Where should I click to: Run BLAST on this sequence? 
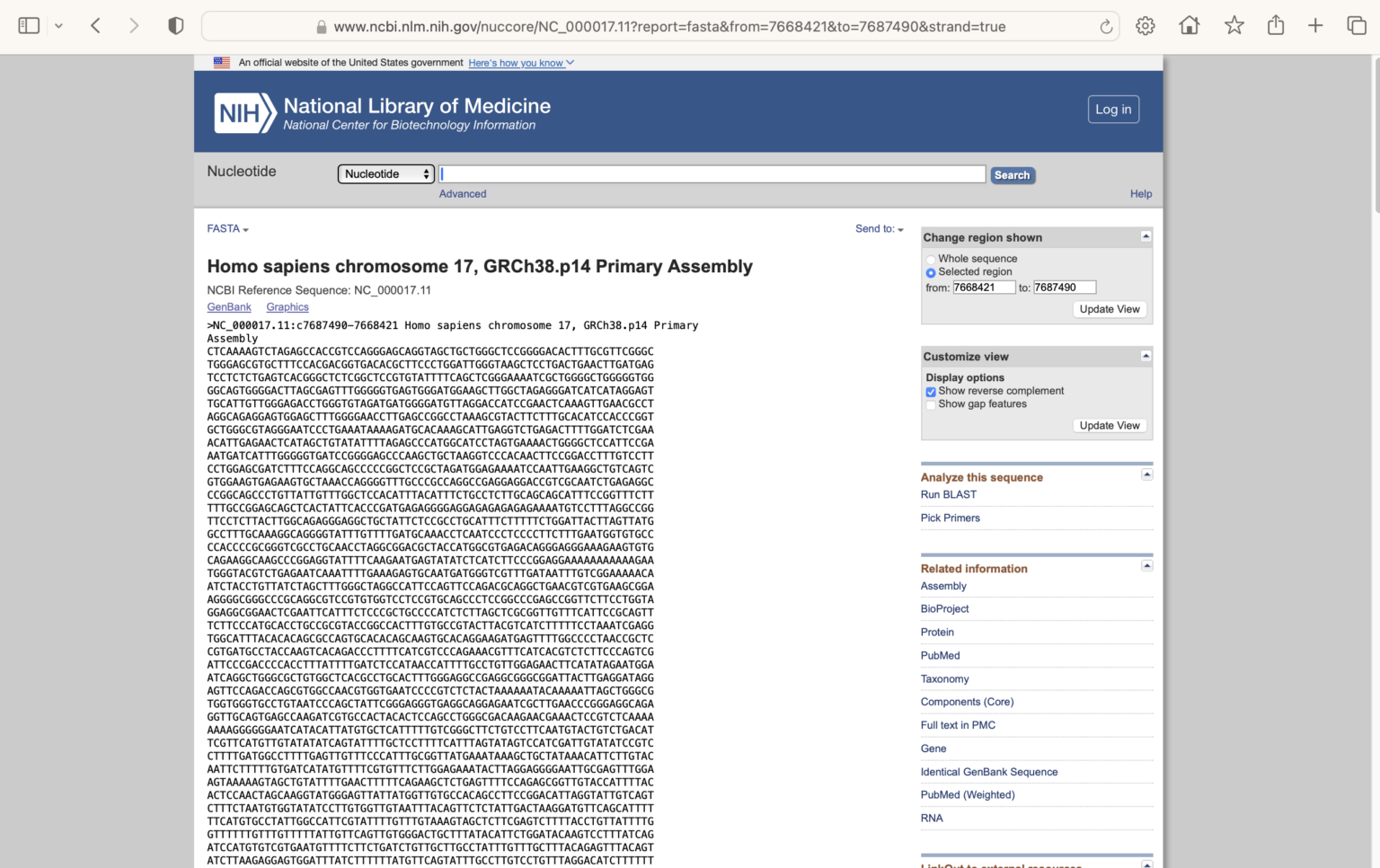point(948,494)
